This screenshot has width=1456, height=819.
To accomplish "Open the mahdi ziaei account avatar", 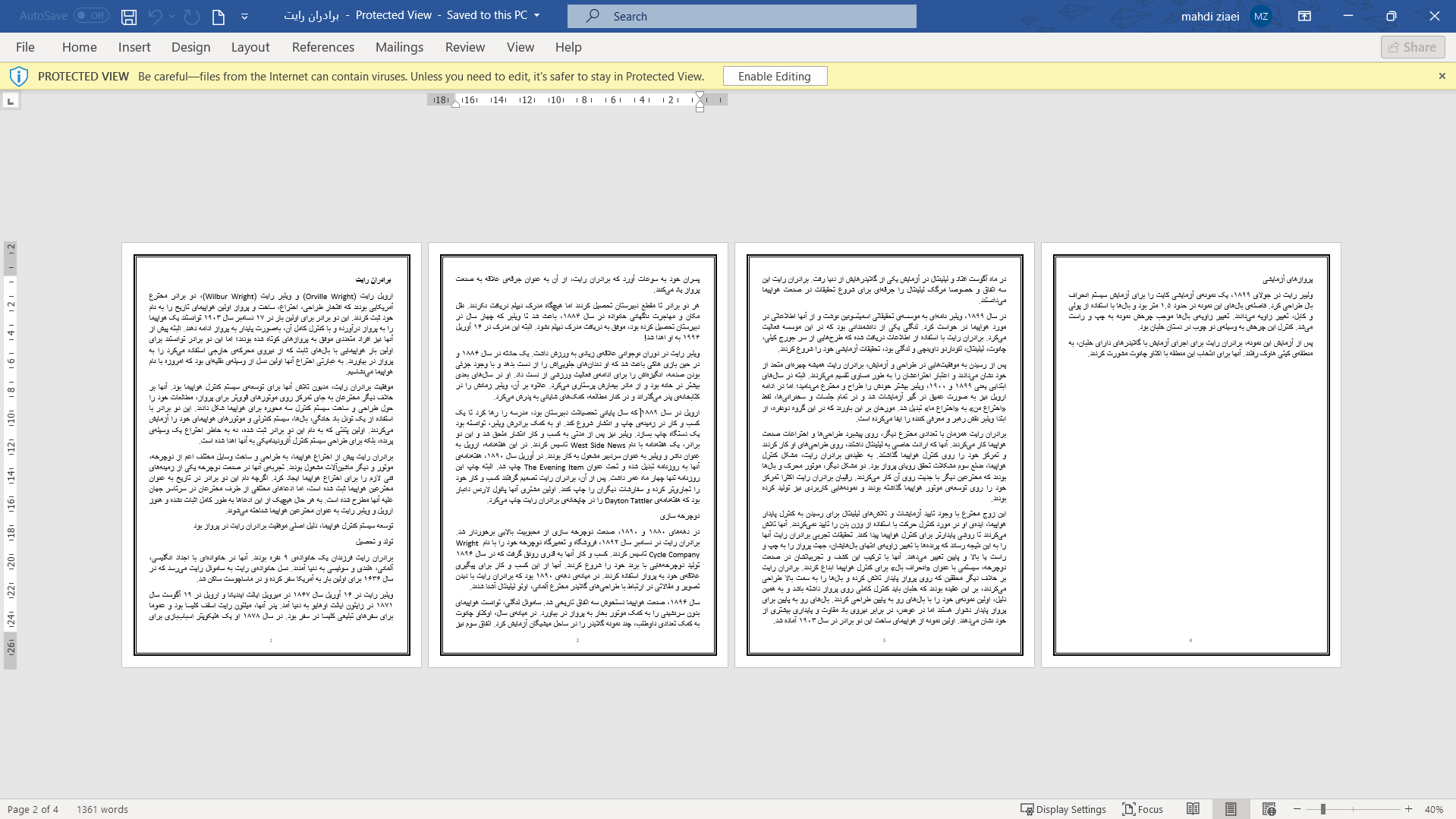I will pyautogui.click(x=1261, y=16).
